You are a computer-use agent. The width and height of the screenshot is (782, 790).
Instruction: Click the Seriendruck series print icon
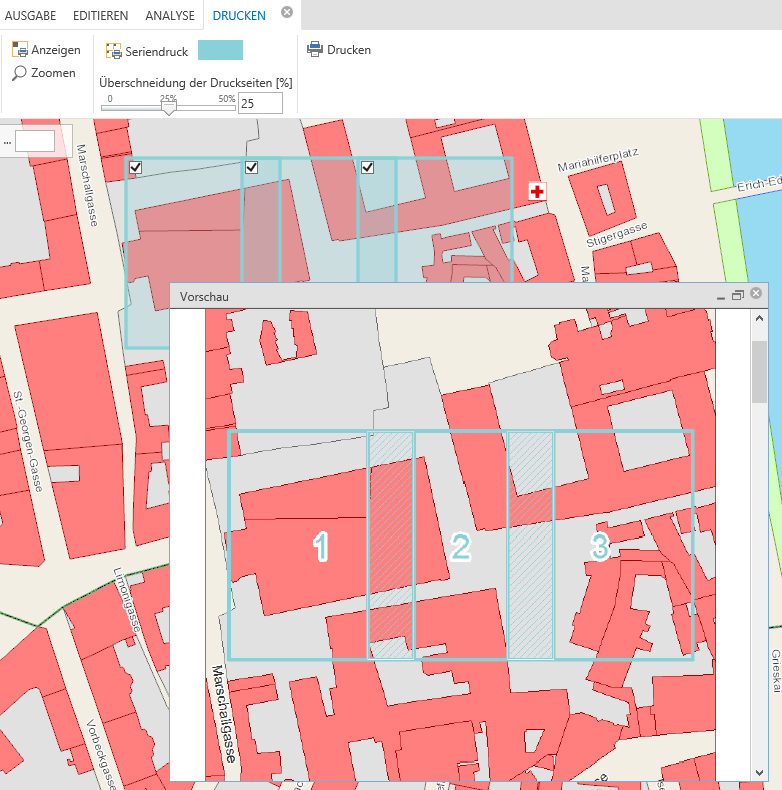point(114,51)
